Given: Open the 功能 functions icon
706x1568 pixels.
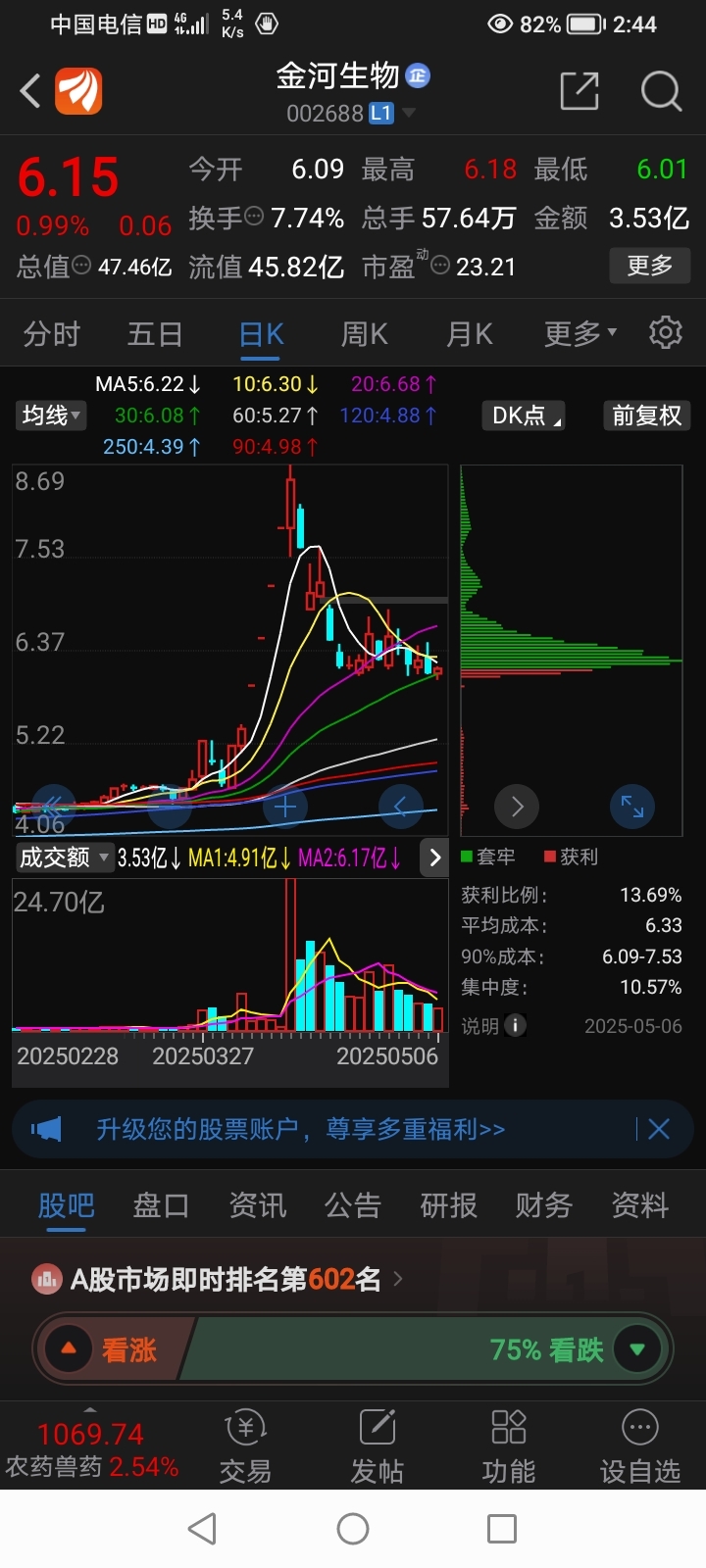Looking at the screenshot, I should click(x=509, y=1447).
